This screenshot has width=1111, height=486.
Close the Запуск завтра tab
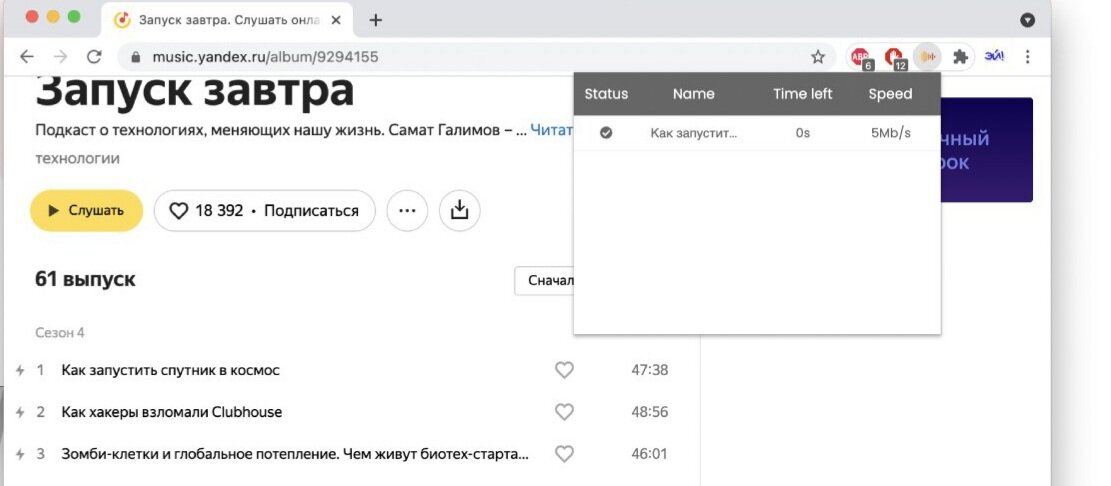337,20
